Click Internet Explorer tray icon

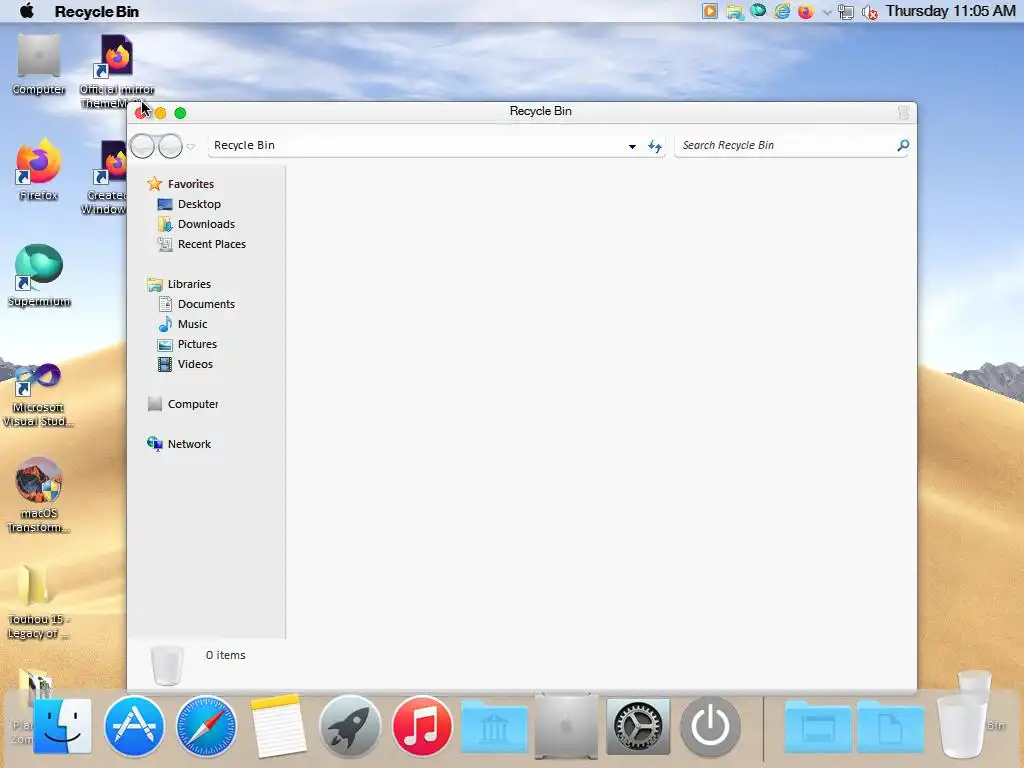(x=782, y=11)
